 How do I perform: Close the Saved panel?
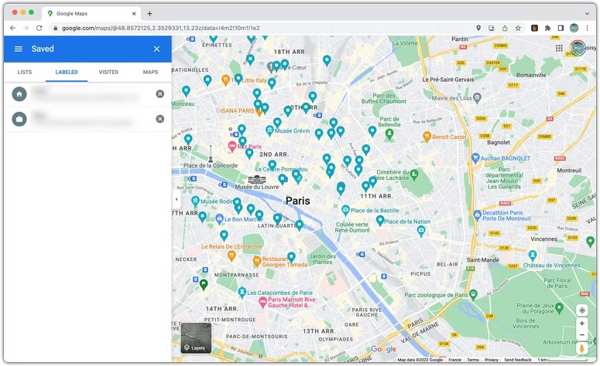[157, 49]
